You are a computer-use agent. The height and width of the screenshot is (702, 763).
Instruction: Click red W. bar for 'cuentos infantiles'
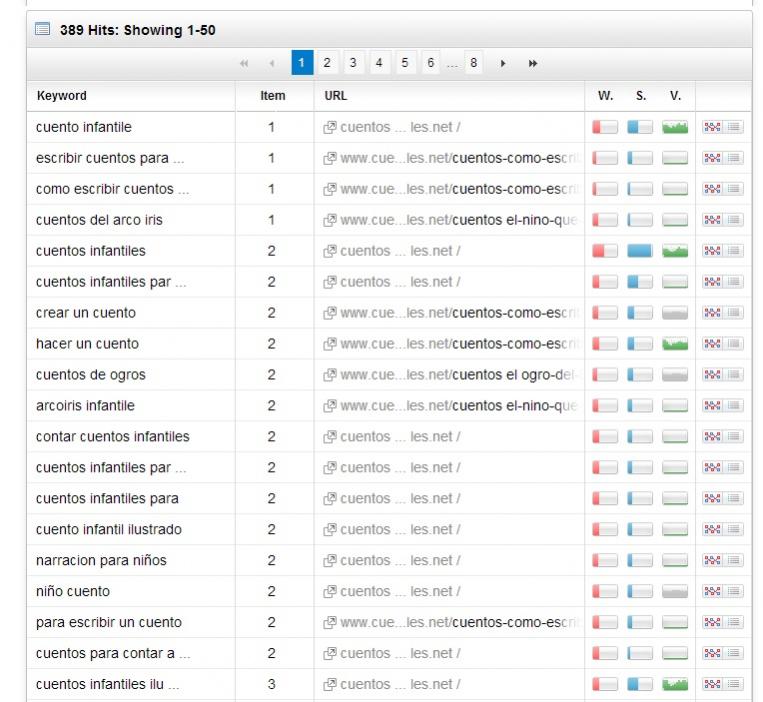coord(605,251)
